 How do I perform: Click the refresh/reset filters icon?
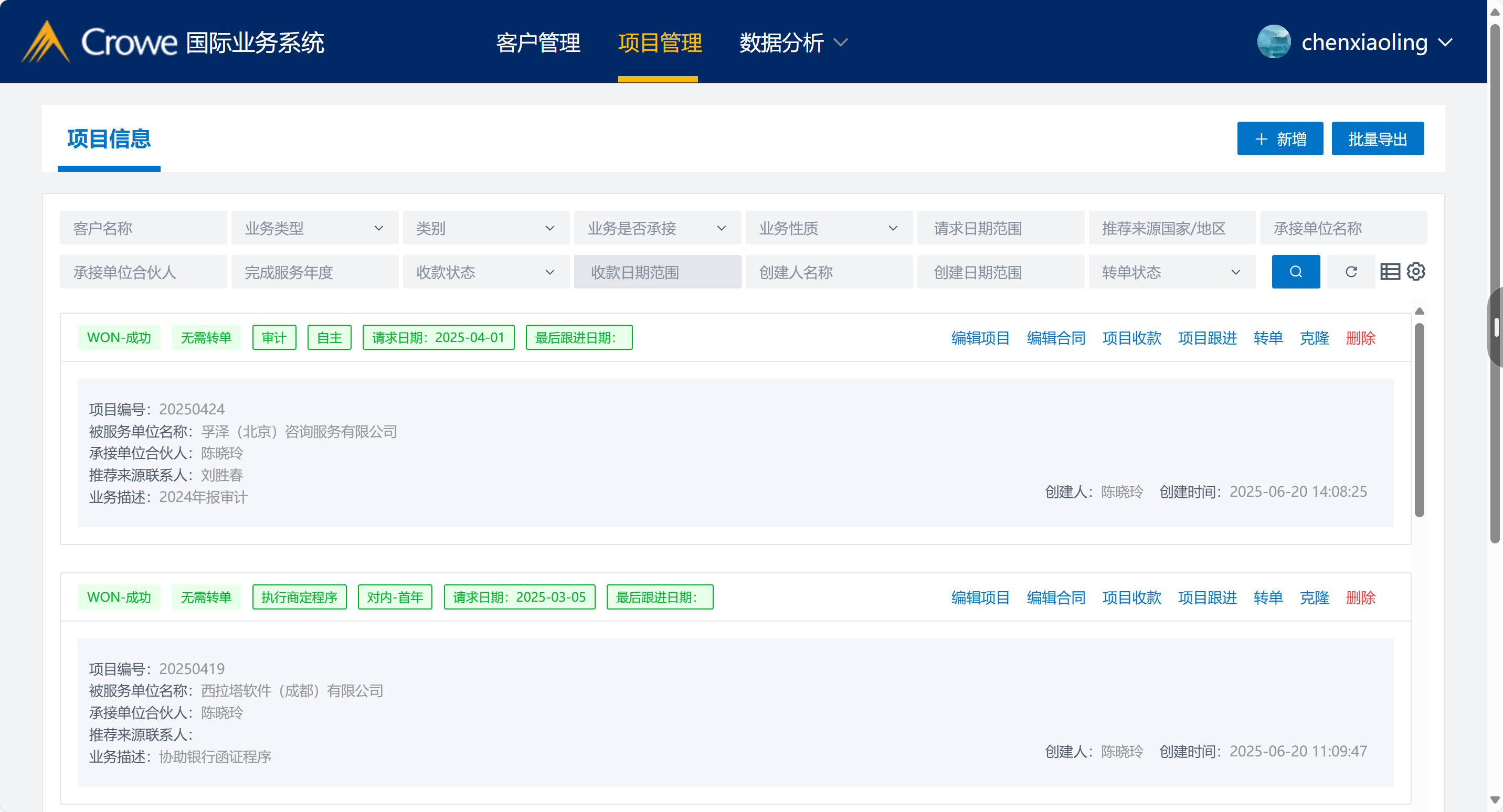pos(1351,272)
